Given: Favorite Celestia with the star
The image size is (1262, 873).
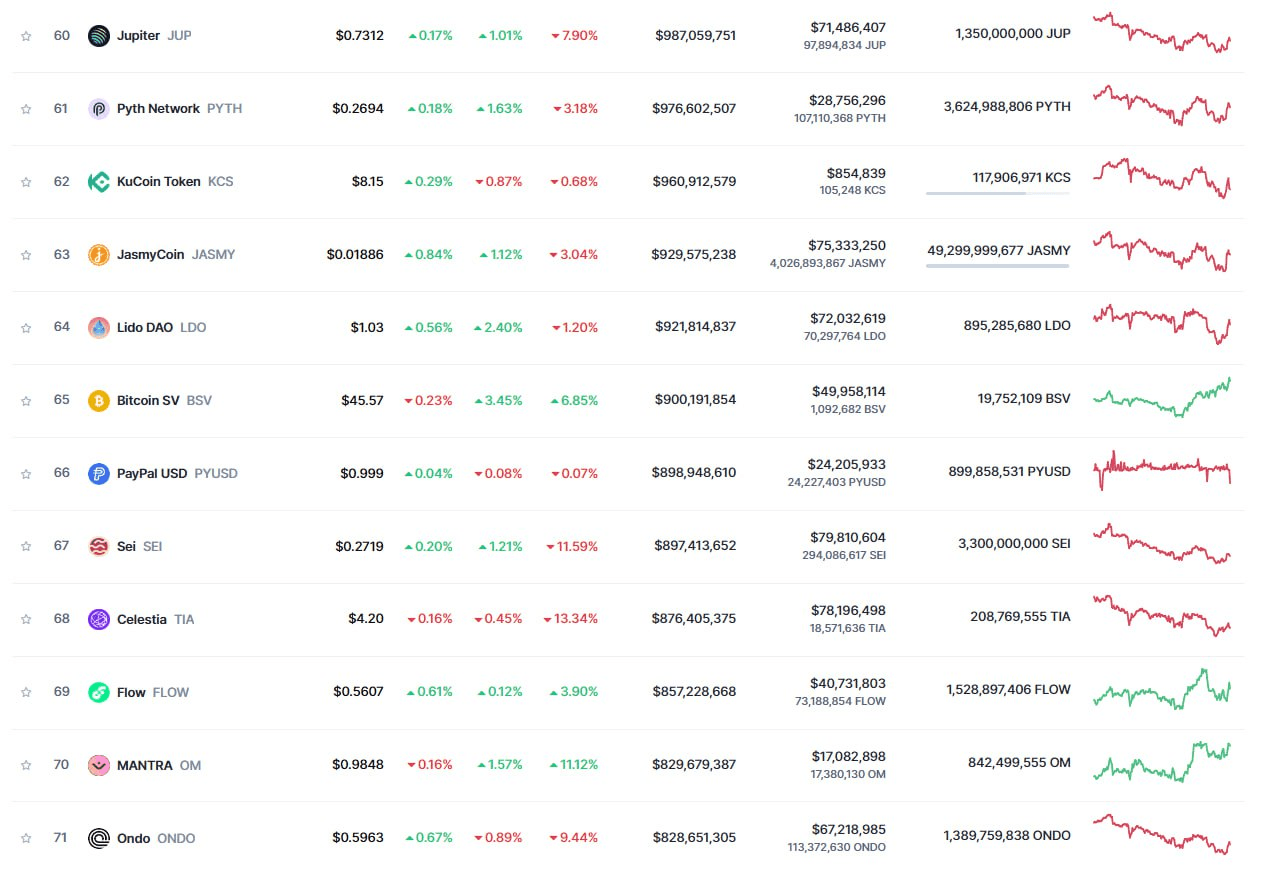Looking at the screenshot, I should pos(26,620).
